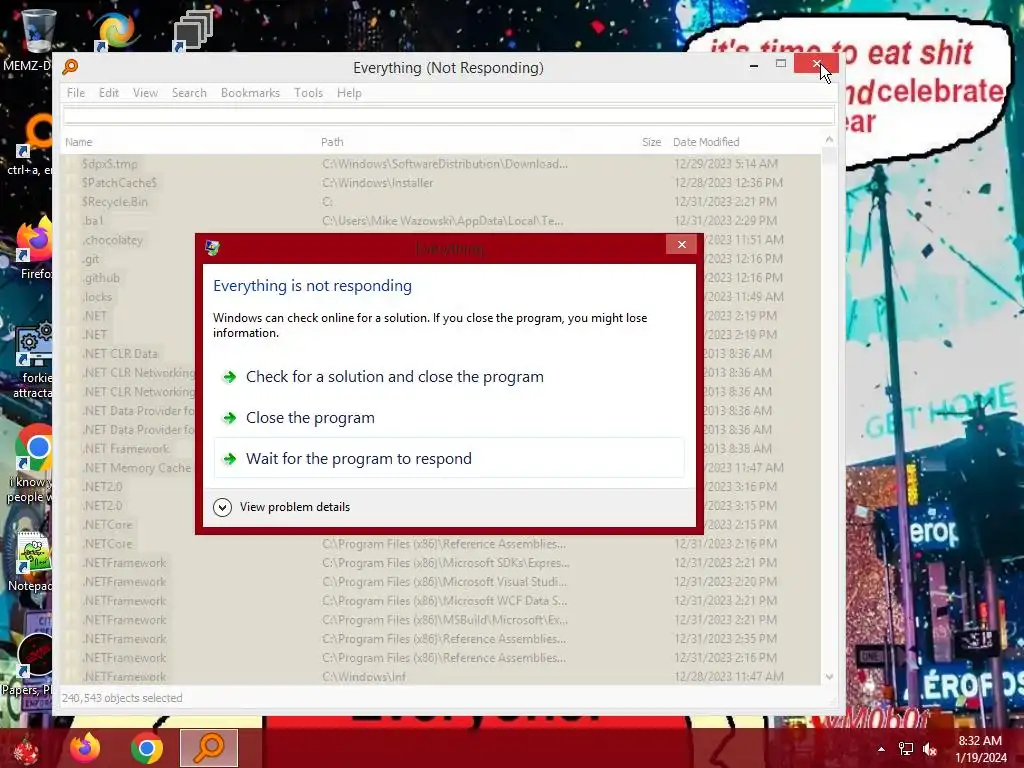Image resolution: width=1024 pixels, height=768 pixels.
Task: Click the 240,543 objects selected status text
Action: tap(122, 698)
